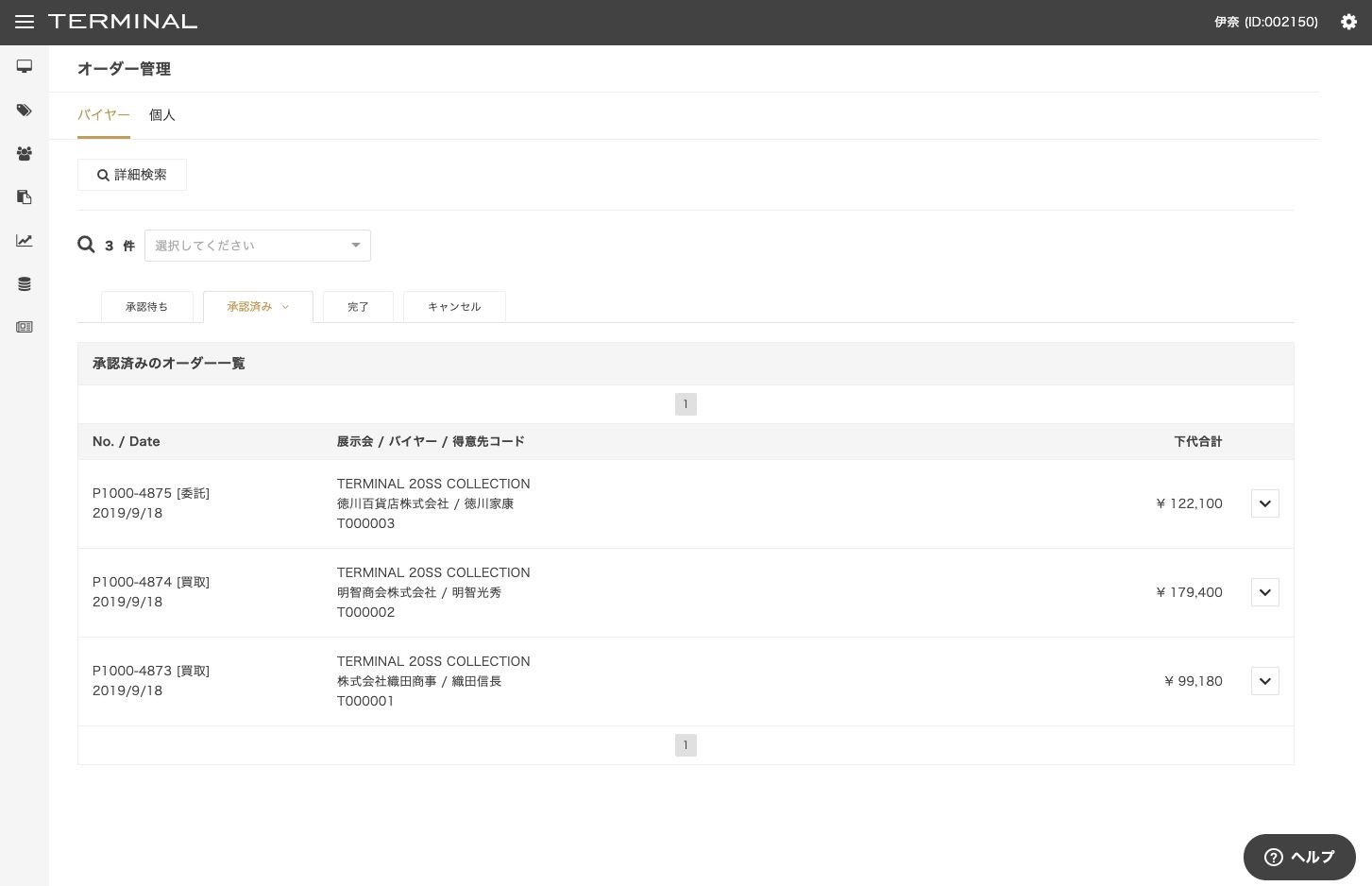
Task: Open the 選択してください dropdown
Action: click(257, 246)
